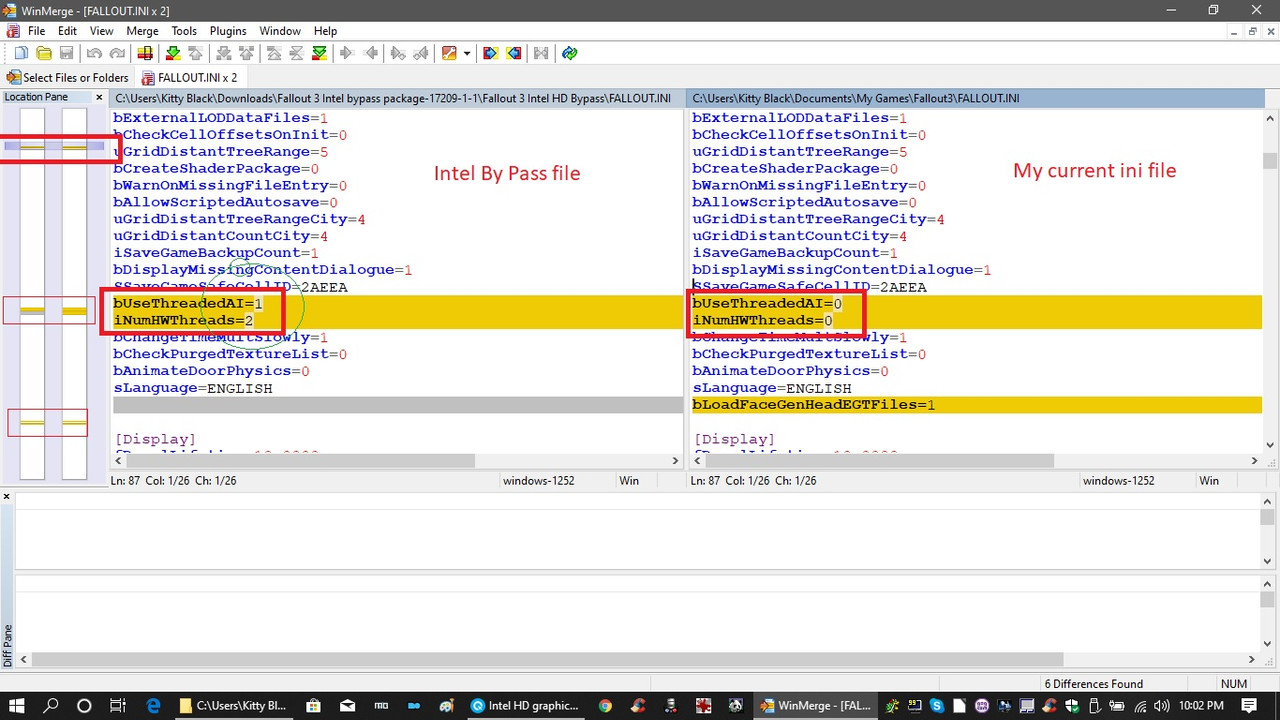Click [Display] section header in right pane
The width and height of the screenshot is (1280, 720).
pyautogui.click(x=735, y=439)
